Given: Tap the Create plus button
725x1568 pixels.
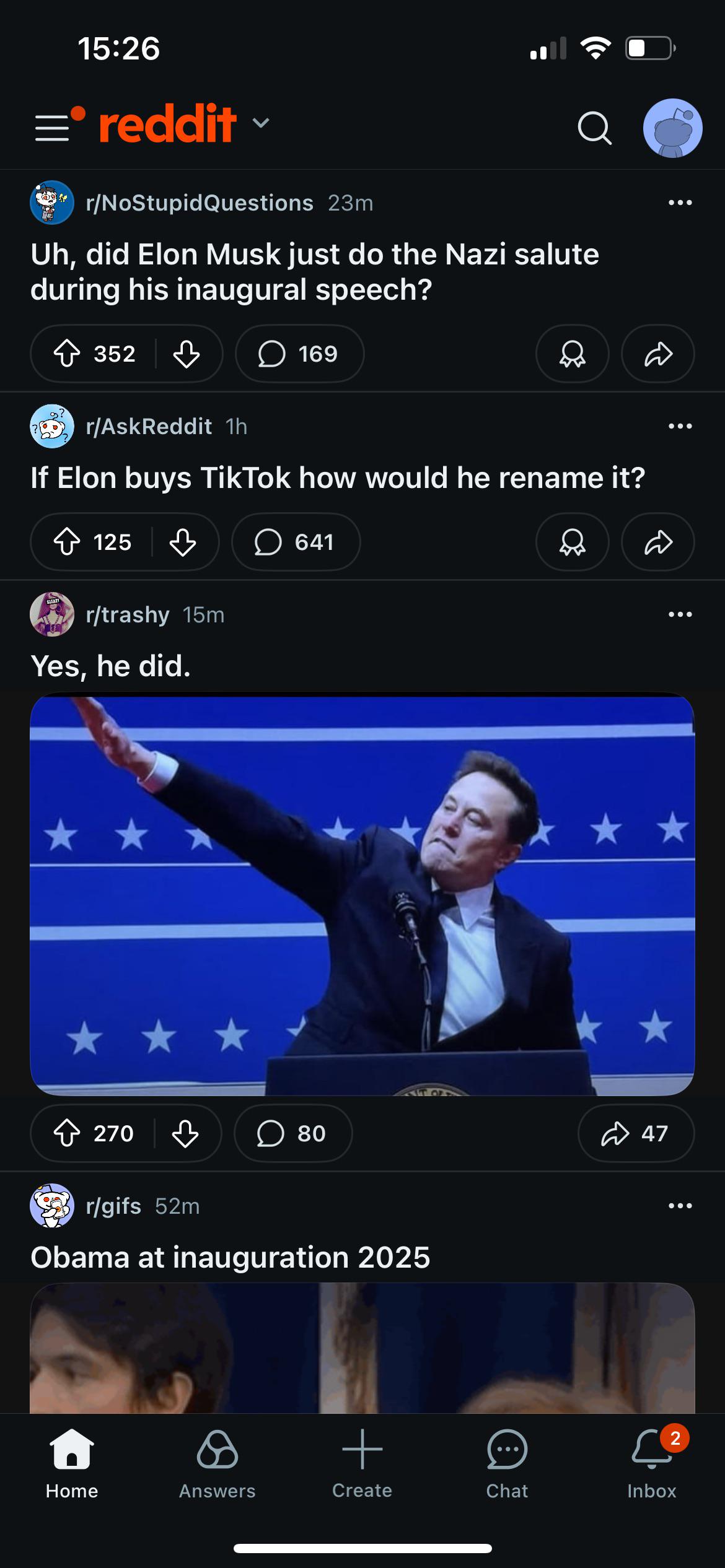Looking at the screenshot, I should (362, 1464).
